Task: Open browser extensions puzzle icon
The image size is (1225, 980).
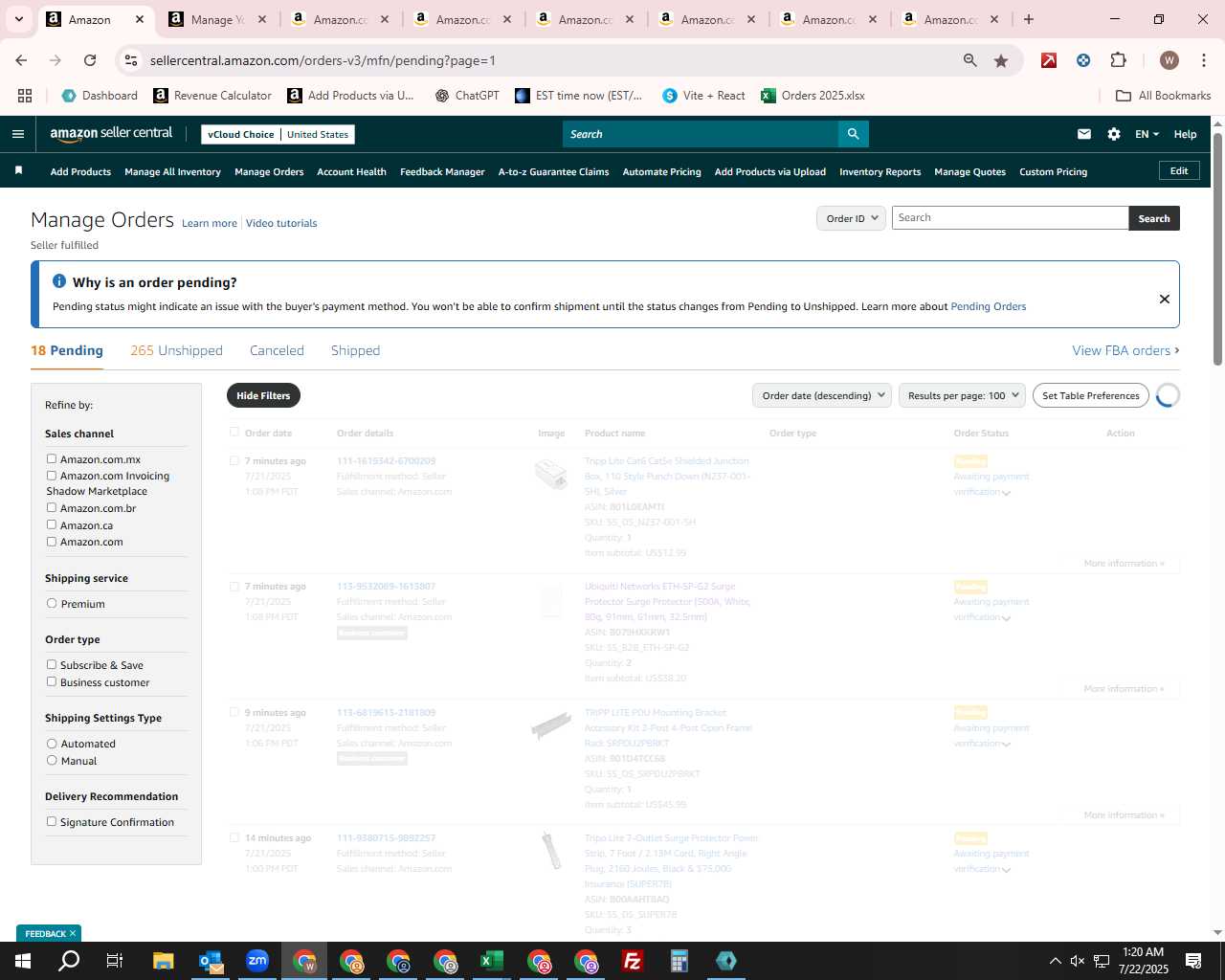Action: point(1118,60)
